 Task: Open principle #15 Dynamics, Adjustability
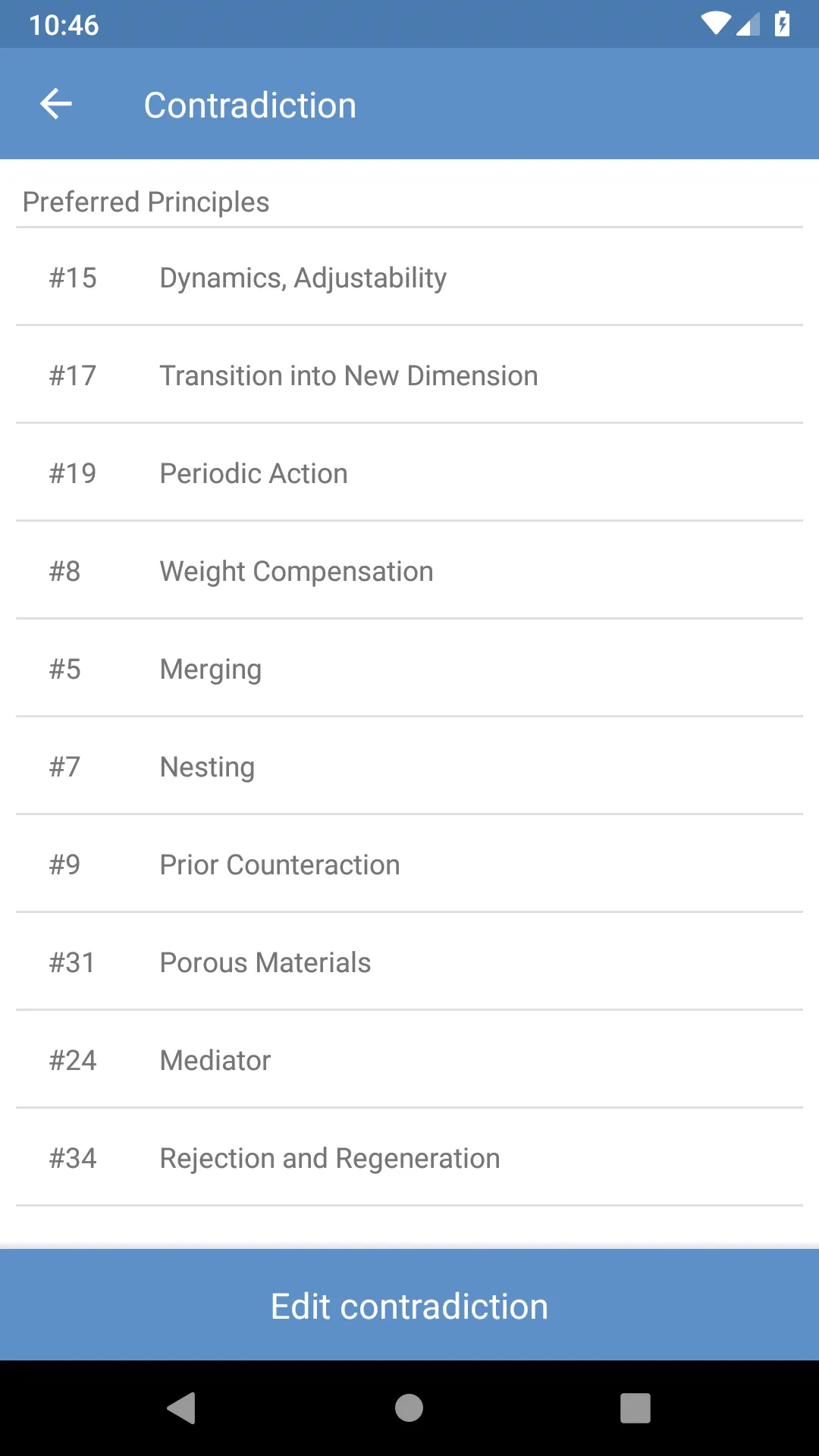click(409, 278)
